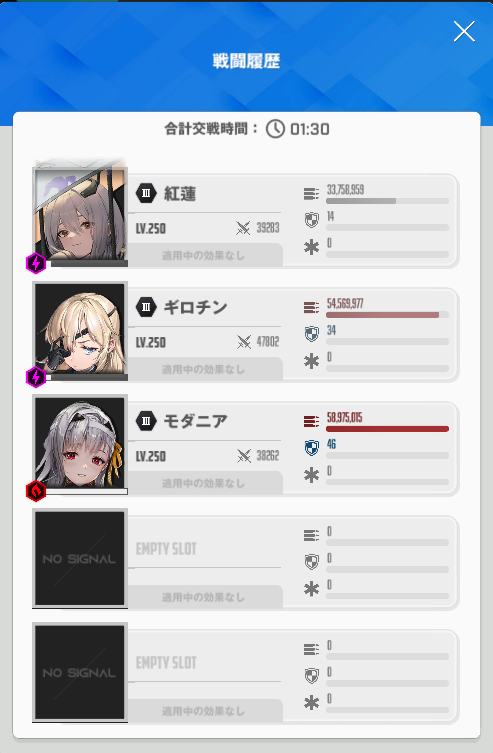Click モダニア's red damage bar
This screenshot has height=753, width=493.
click(x=387, y=429)
